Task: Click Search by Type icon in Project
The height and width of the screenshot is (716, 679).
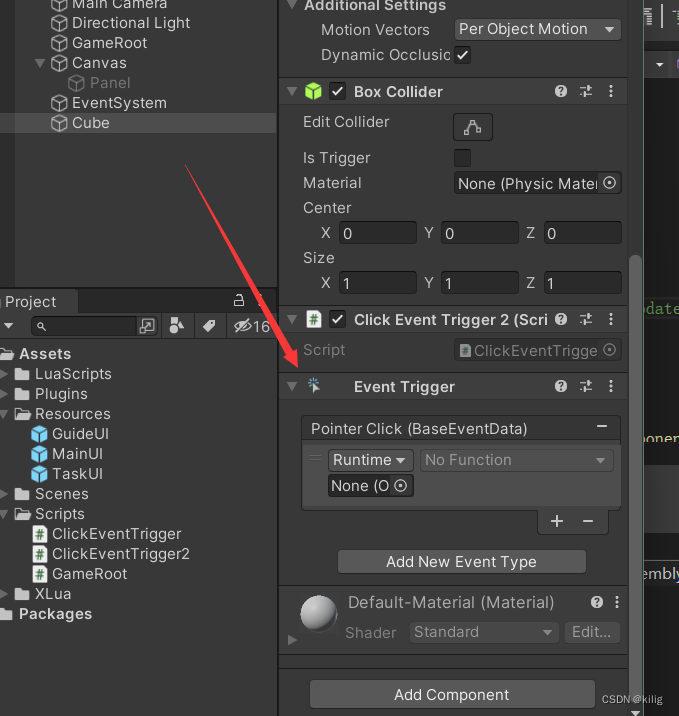Action: pyautogui.click(x=176, y=326)
